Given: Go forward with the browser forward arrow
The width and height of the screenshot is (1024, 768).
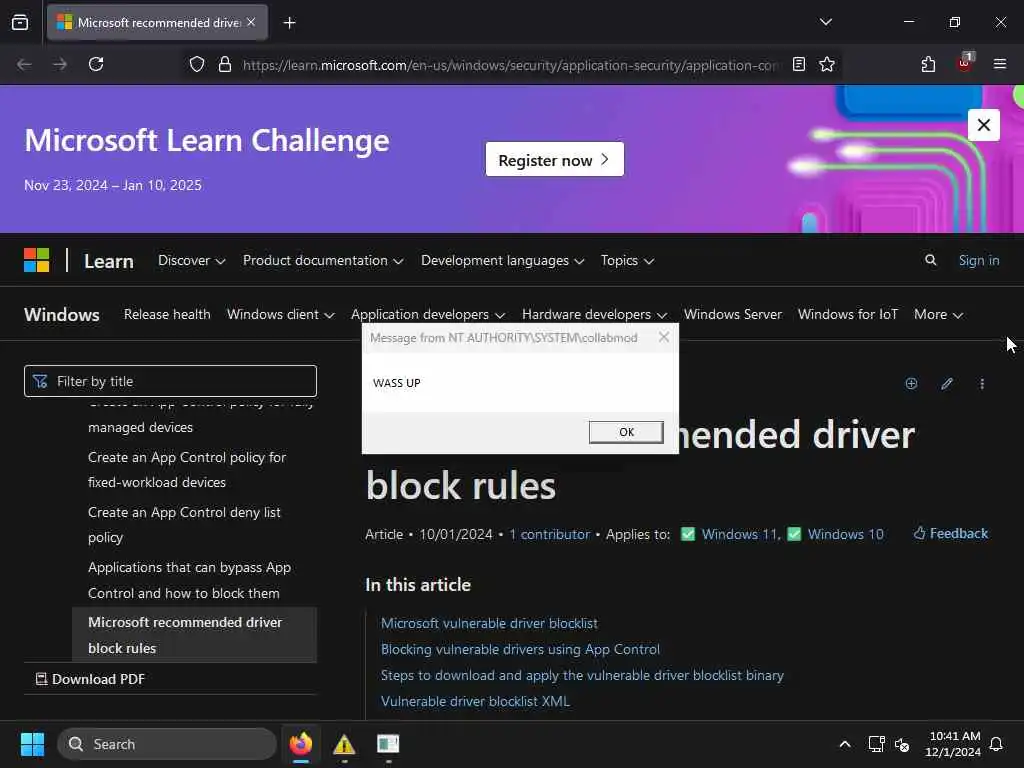Looking at the screenshot, I should point(59,64).
